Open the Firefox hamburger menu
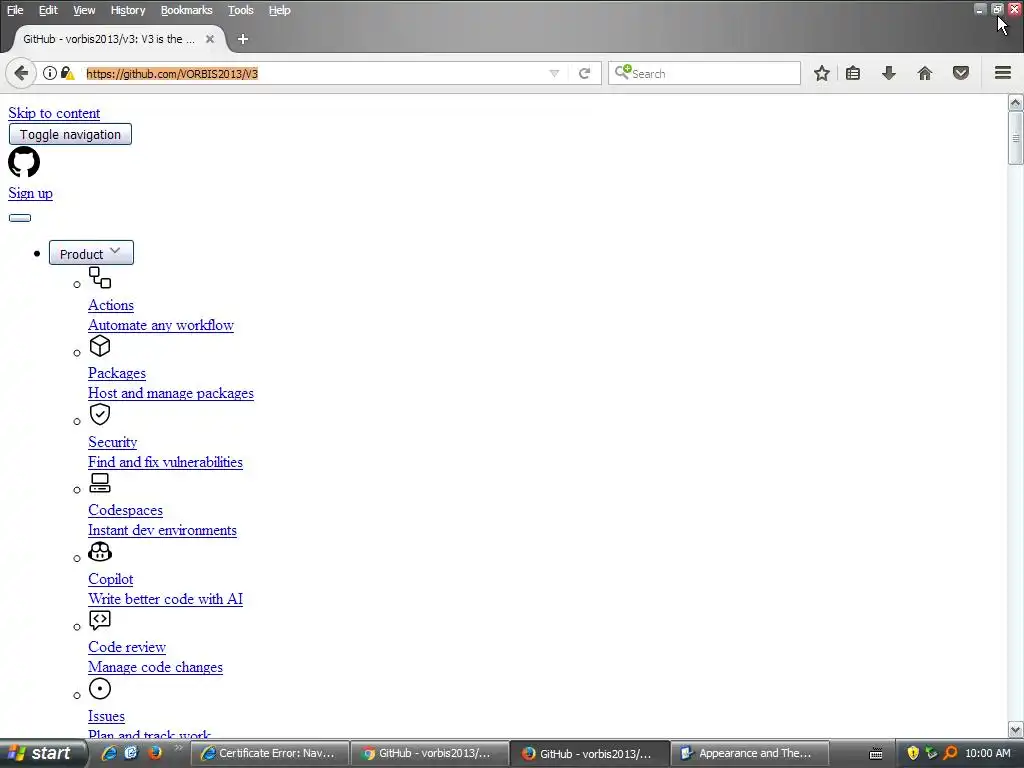 (x=1003, y=73)
